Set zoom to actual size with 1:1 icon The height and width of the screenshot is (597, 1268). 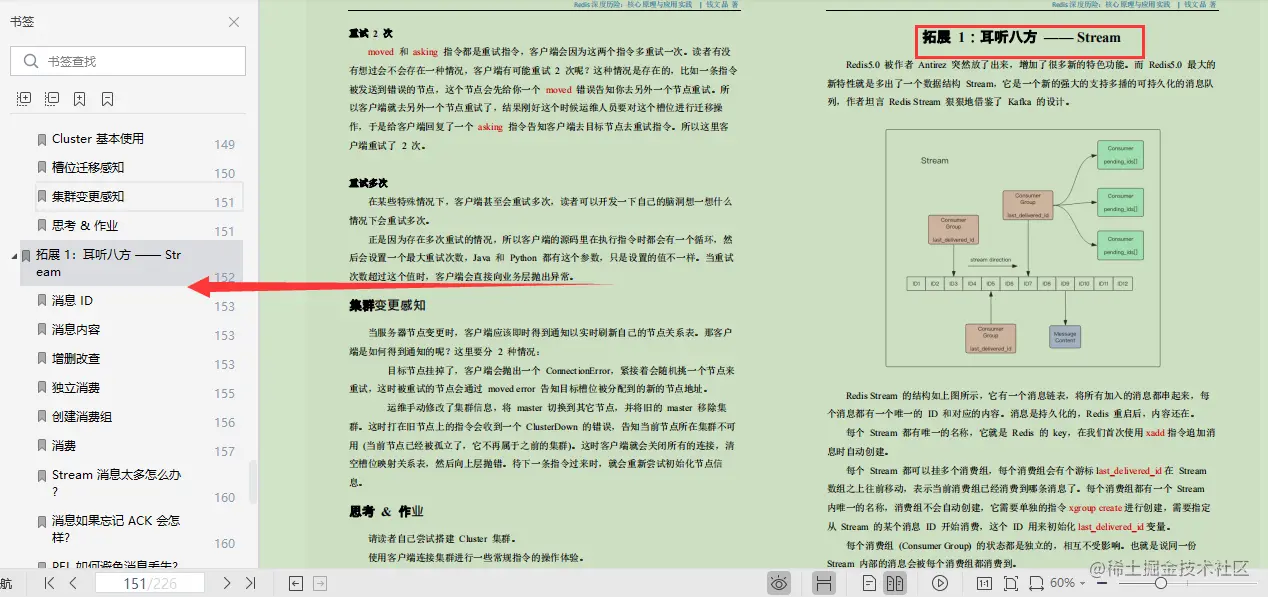[986, 583]
